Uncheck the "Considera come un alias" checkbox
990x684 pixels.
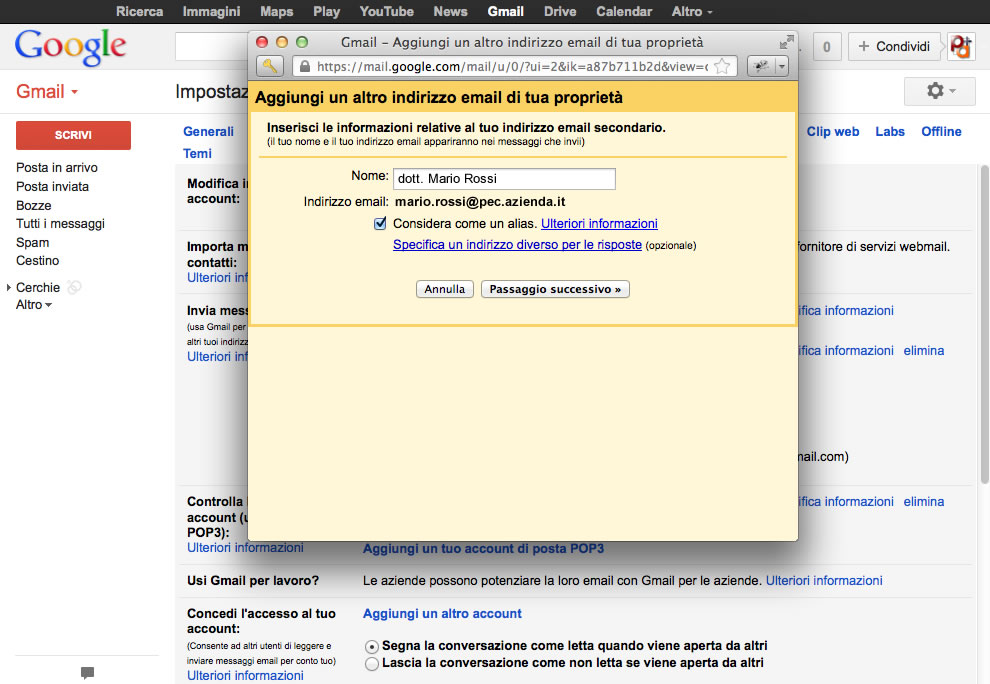pos(380,224)
